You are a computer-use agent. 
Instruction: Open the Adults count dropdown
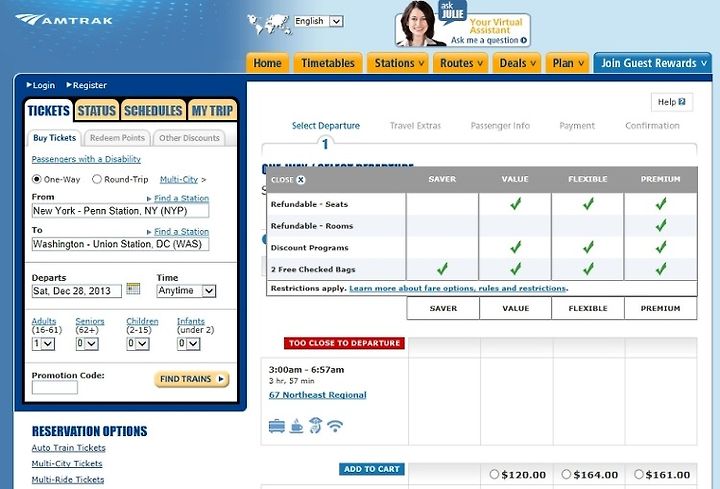pos(43,344)
